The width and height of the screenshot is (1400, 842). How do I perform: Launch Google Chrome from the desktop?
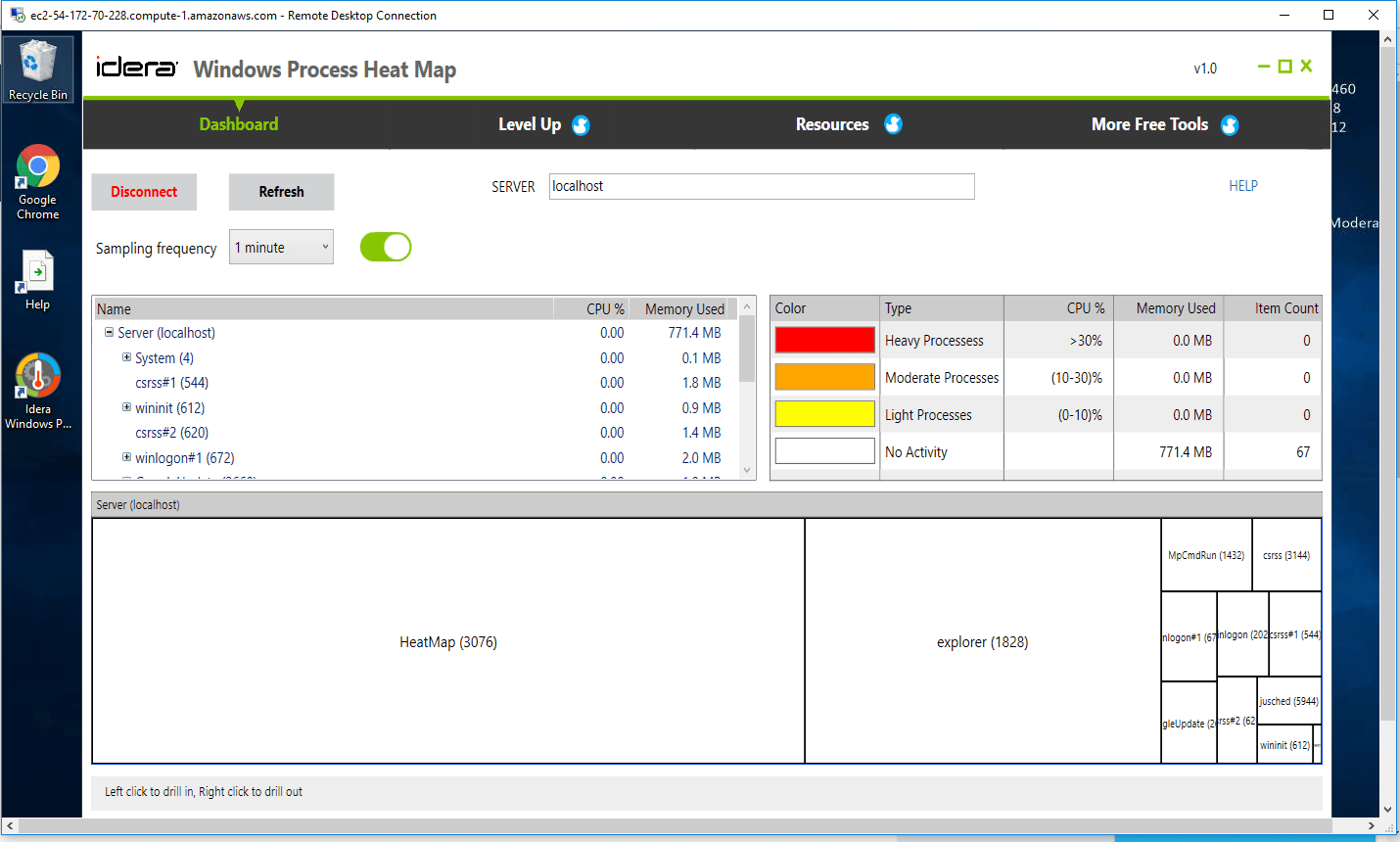point(37,168)
